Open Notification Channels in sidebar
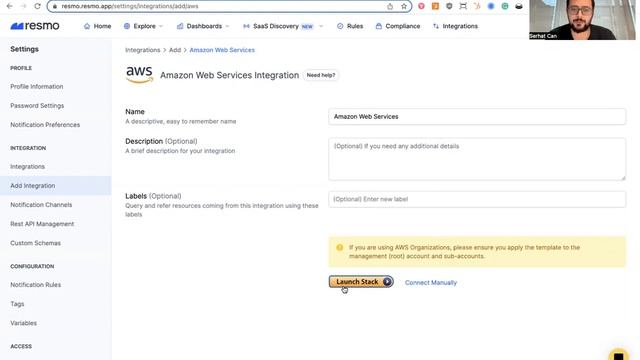640x360 pixels. (41, 205)
